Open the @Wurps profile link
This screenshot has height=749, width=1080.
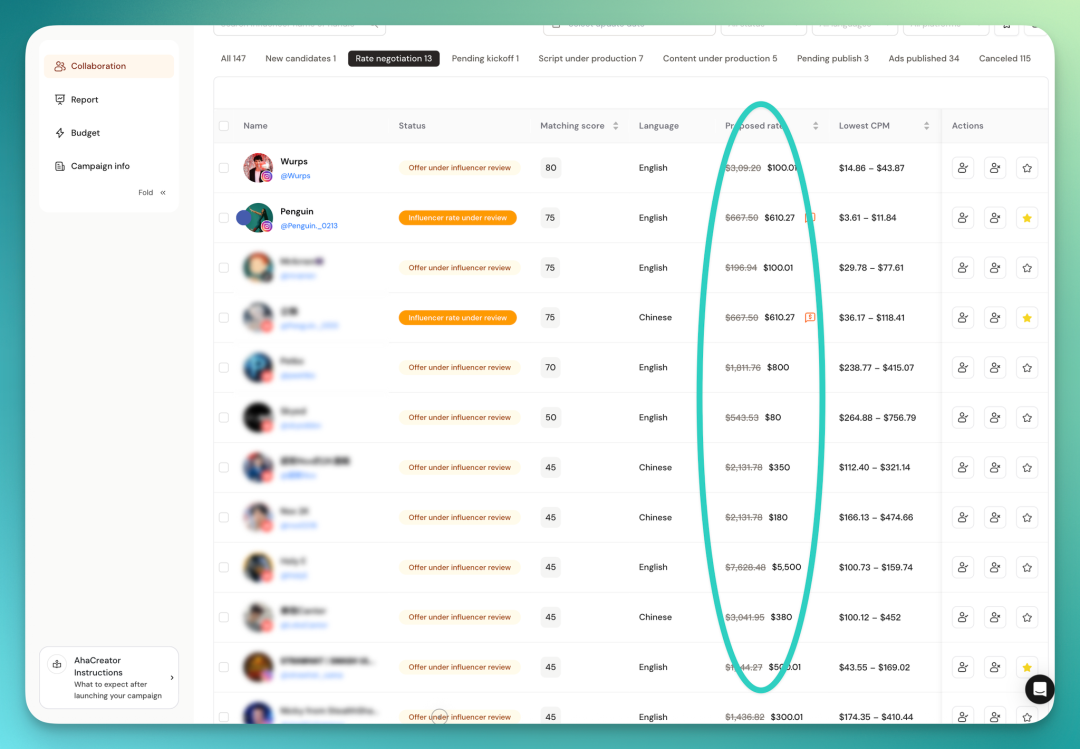point(295,176)
